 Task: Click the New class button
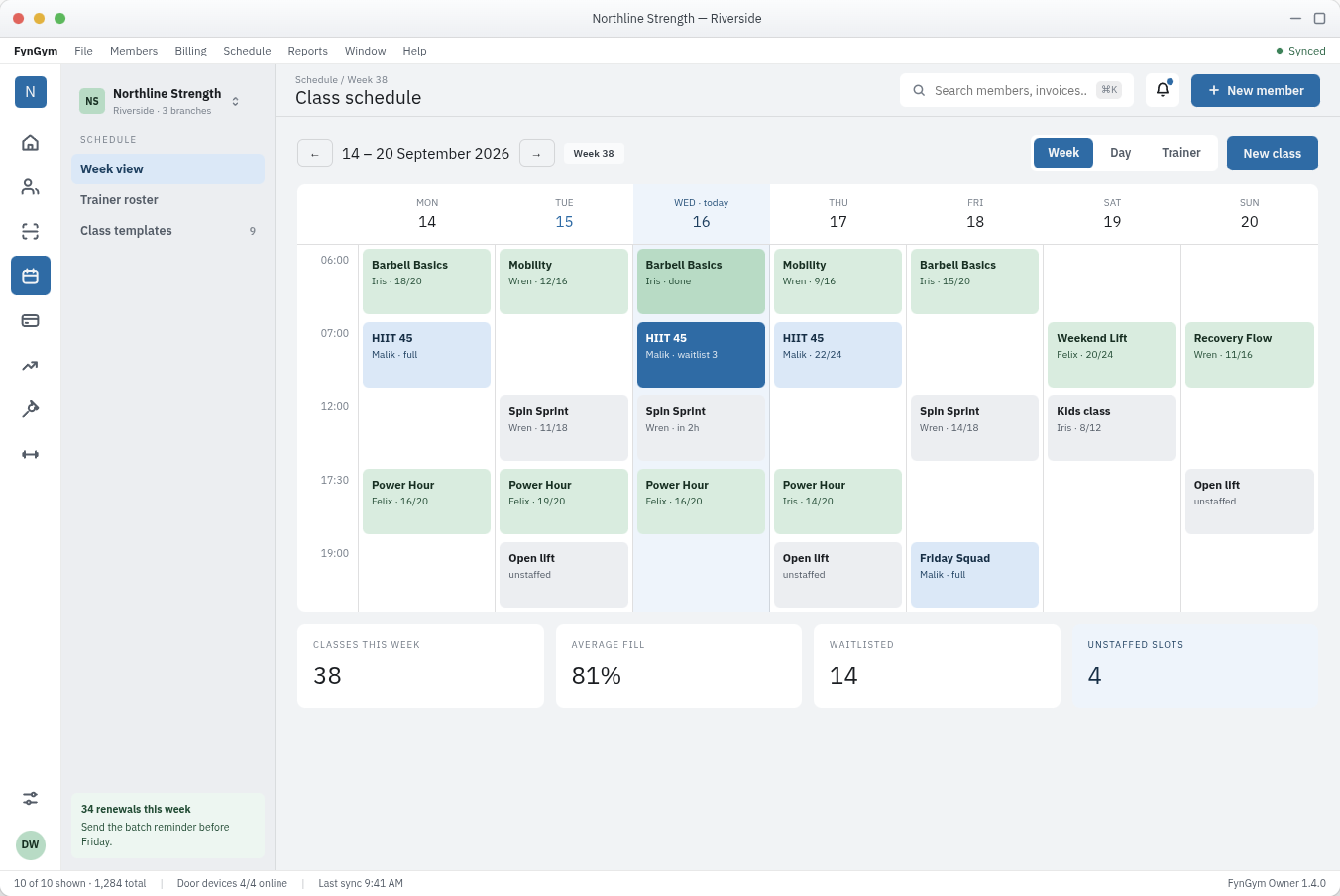click(1273, 153)
